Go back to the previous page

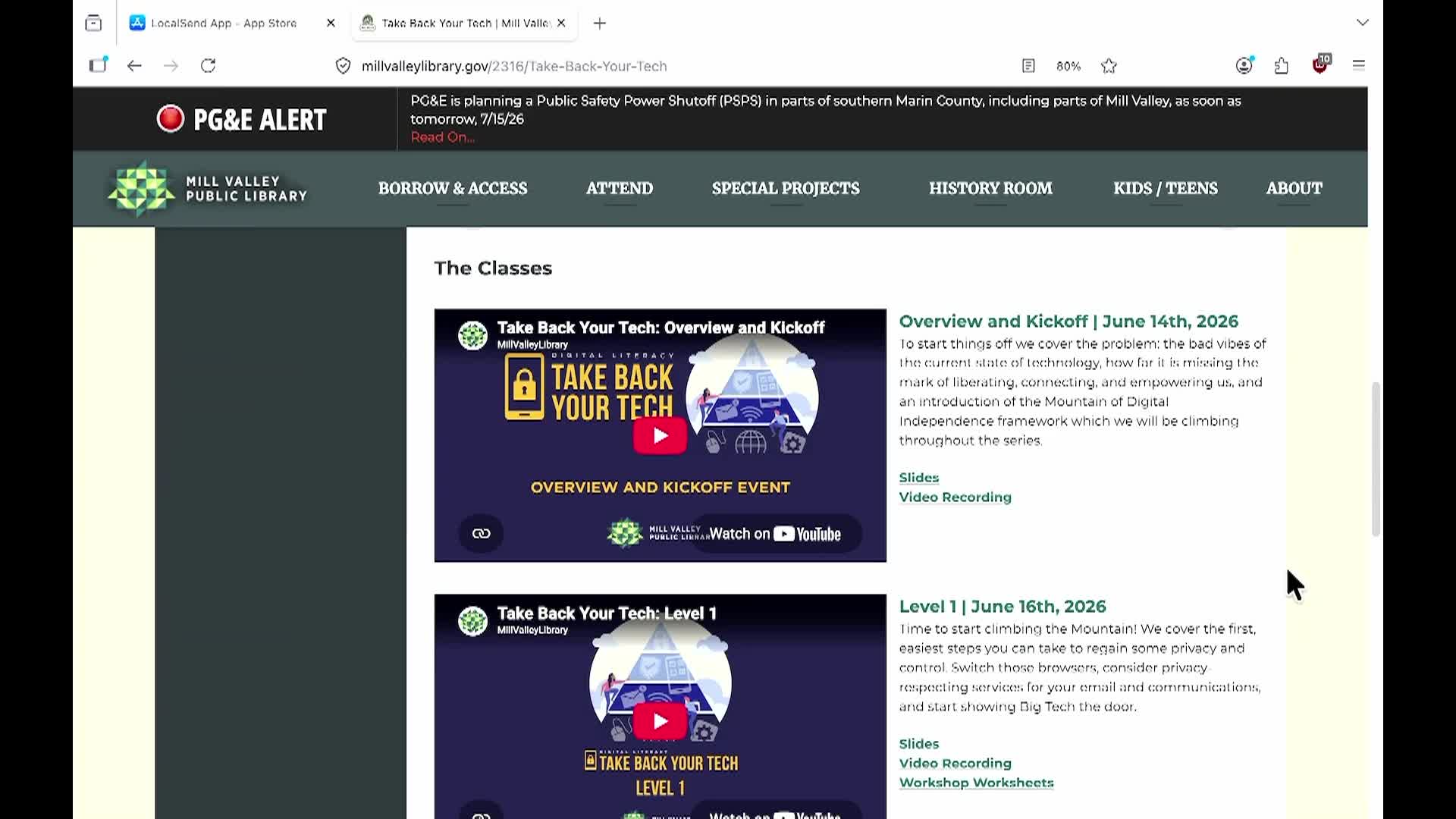(134, 66)
